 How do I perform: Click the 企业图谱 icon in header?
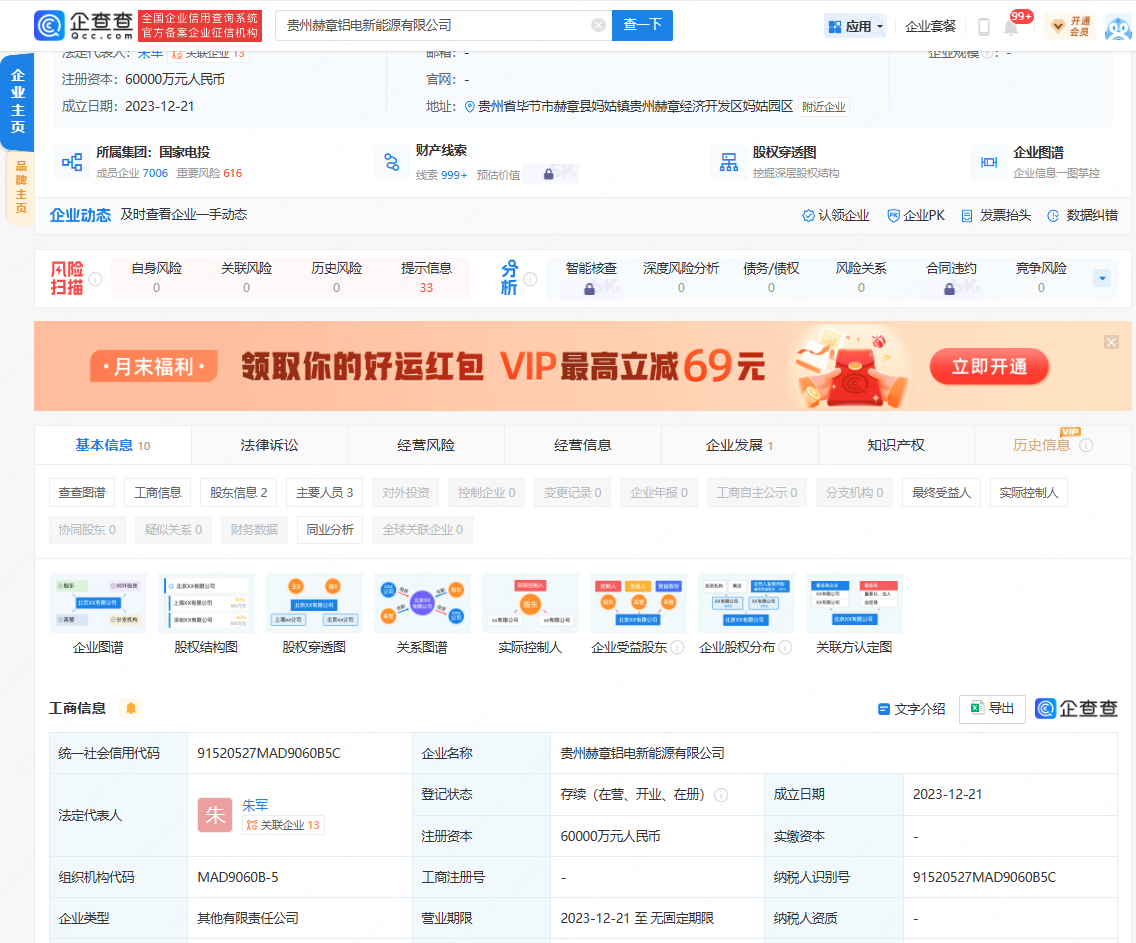pos(989,162)
